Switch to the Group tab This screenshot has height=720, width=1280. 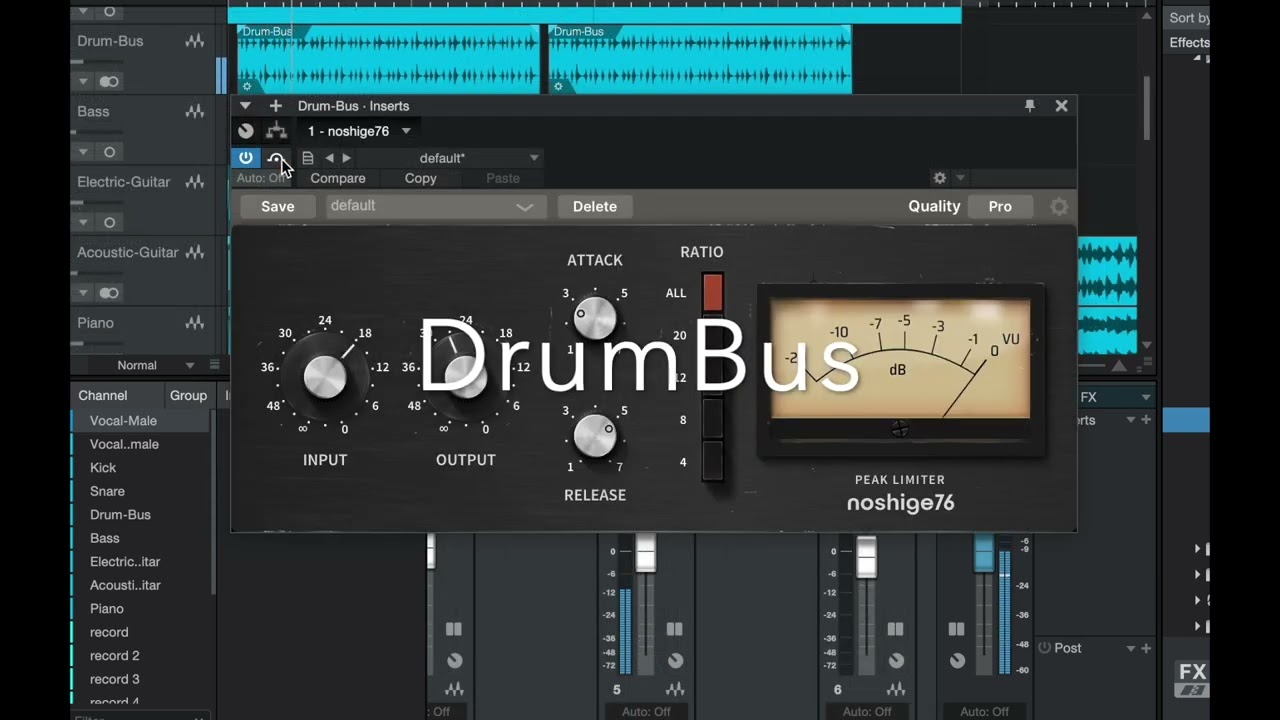(188, 396)
